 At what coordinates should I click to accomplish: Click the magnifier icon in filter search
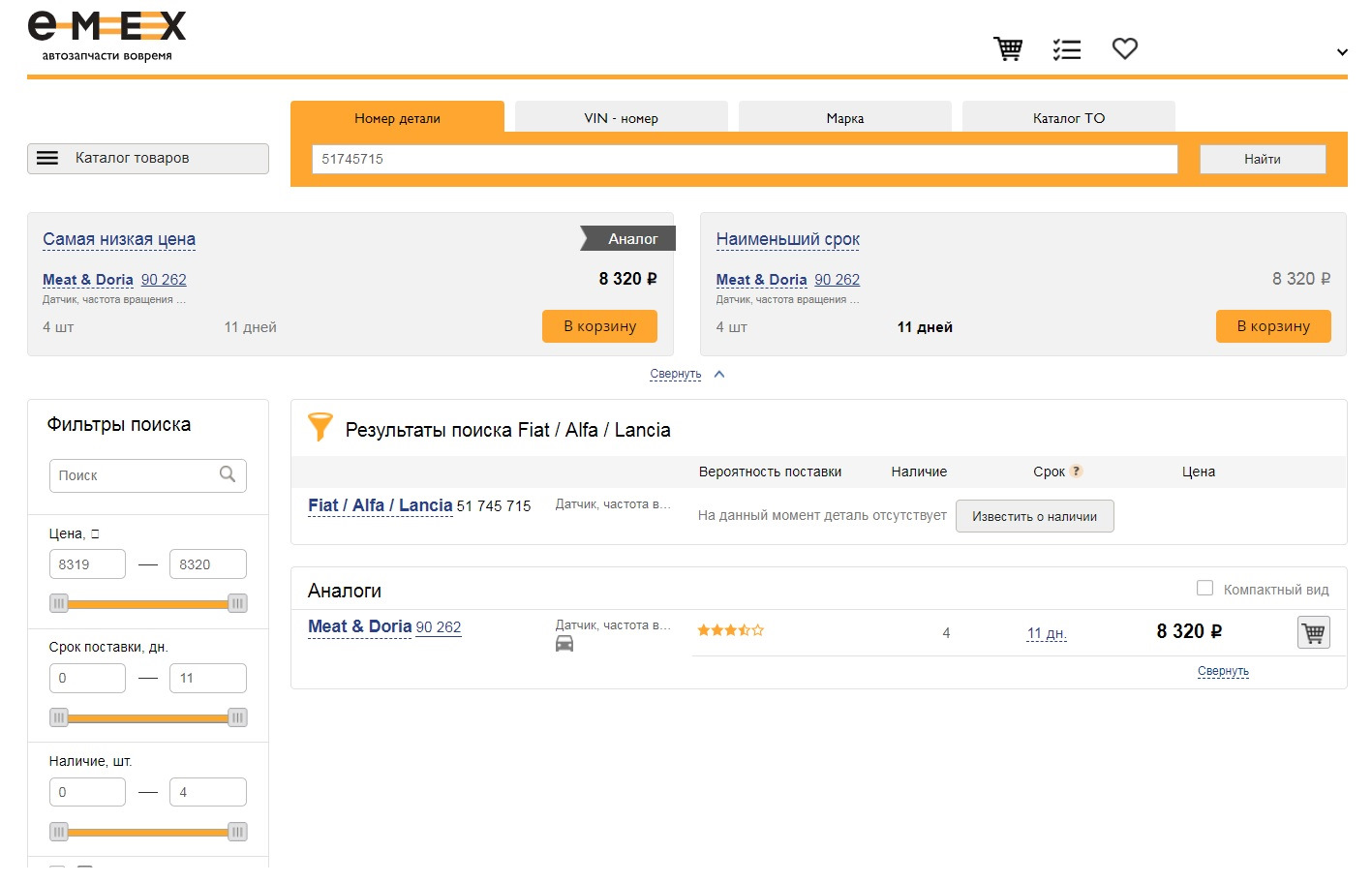click(228, 474)
